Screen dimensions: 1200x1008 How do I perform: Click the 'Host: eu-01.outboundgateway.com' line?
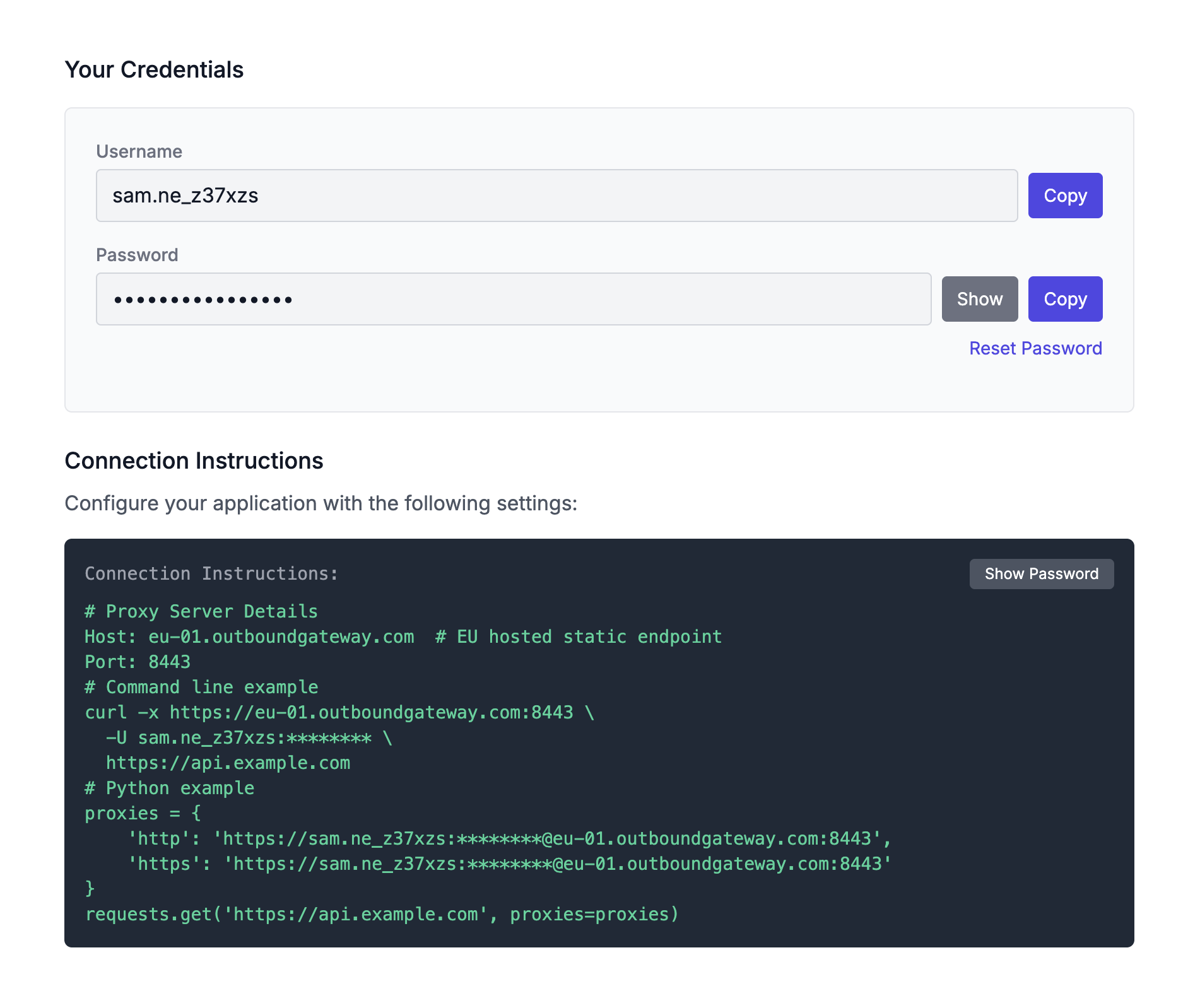coord(249,636)
